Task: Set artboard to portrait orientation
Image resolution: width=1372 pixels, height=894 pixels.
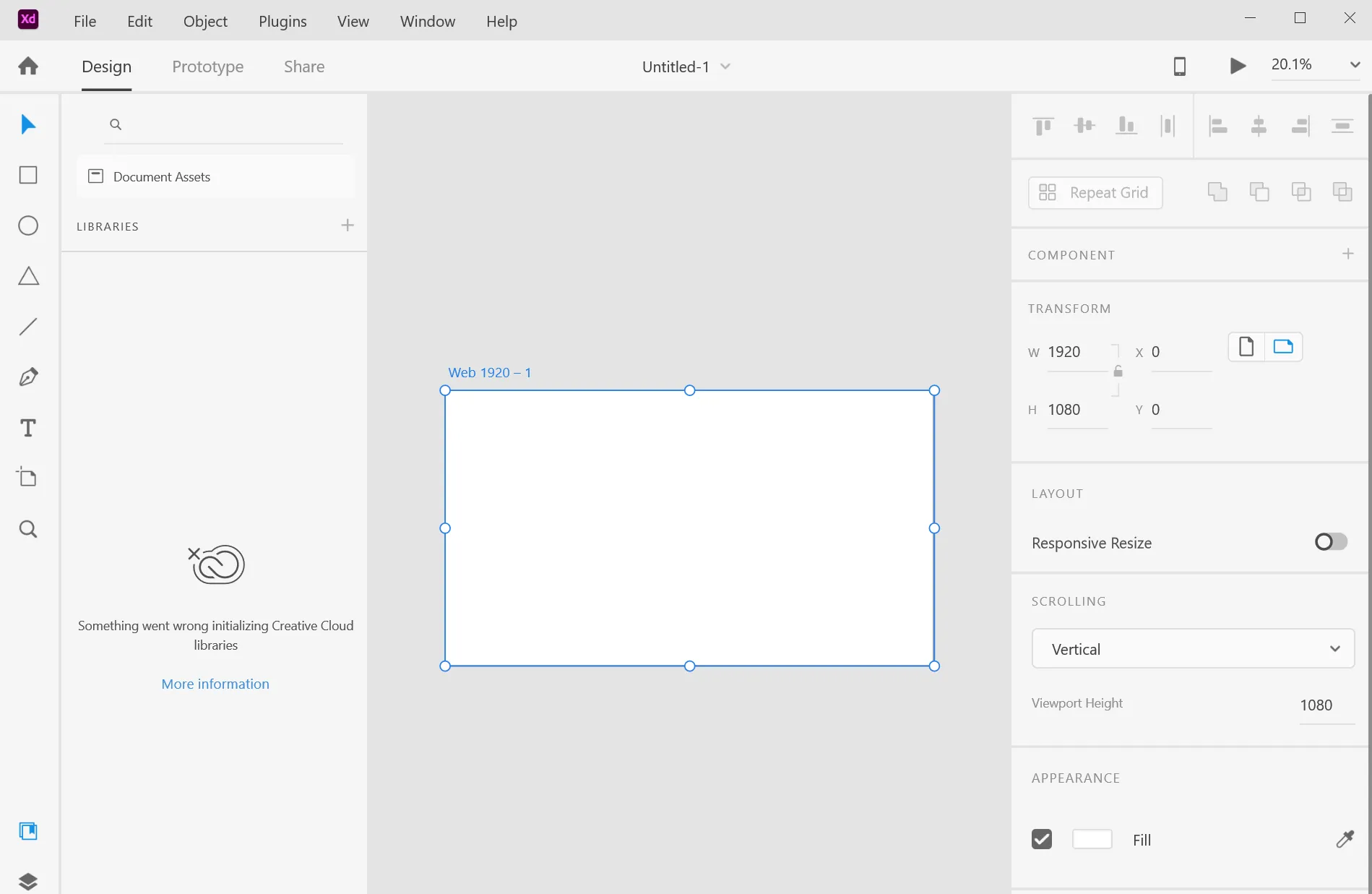Action: coord(1246,347)
